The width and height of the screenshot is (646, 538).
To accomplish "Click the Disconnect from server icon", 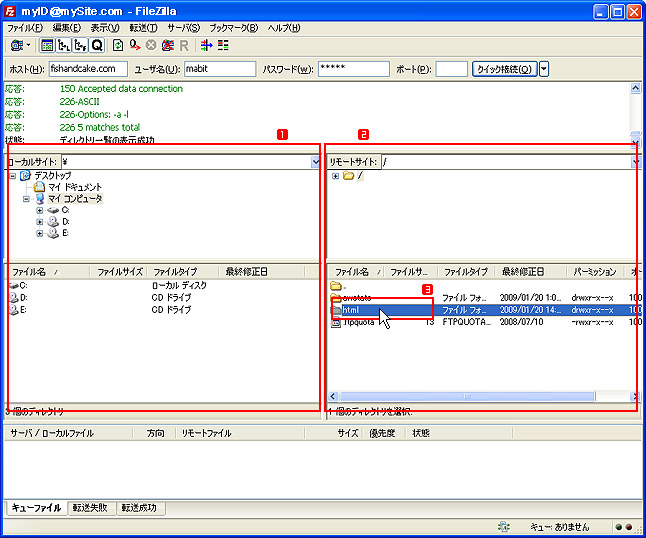I will click(167, 45).
